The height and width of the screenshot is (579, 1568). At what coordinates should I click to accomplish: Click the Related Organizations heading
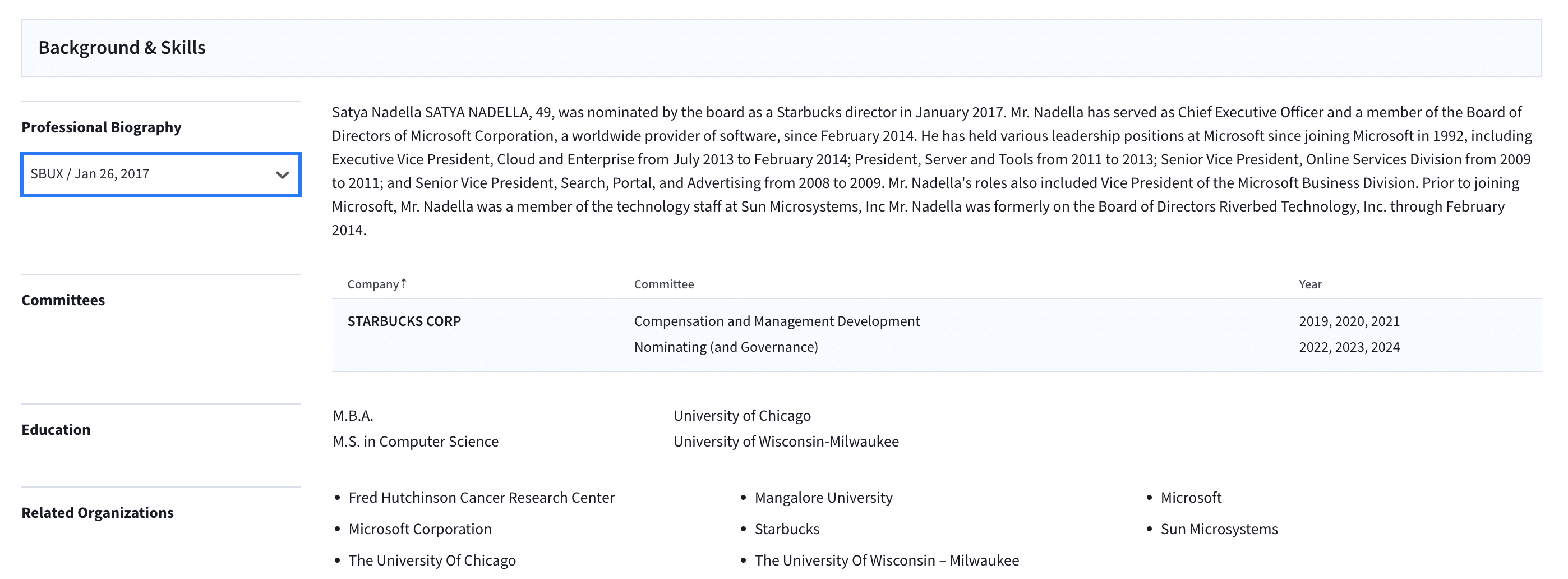tap(98, 513)
